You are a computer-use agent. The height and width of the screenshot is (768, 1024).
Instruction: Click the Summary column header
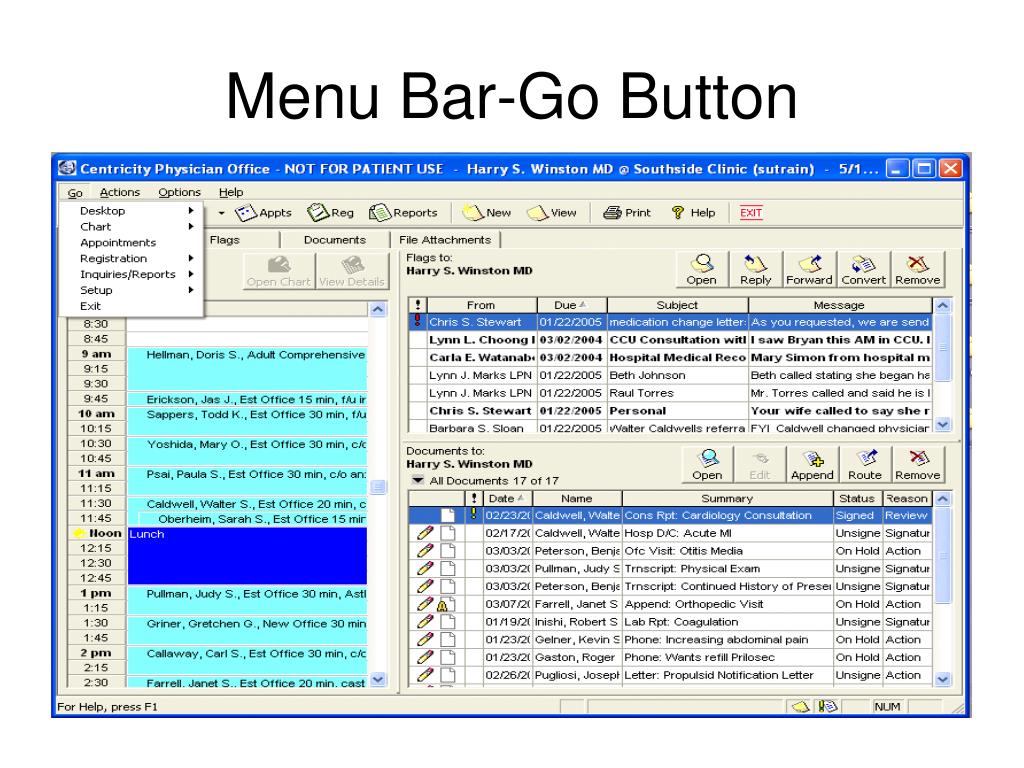pyautogui.click(x=728, y=498)
